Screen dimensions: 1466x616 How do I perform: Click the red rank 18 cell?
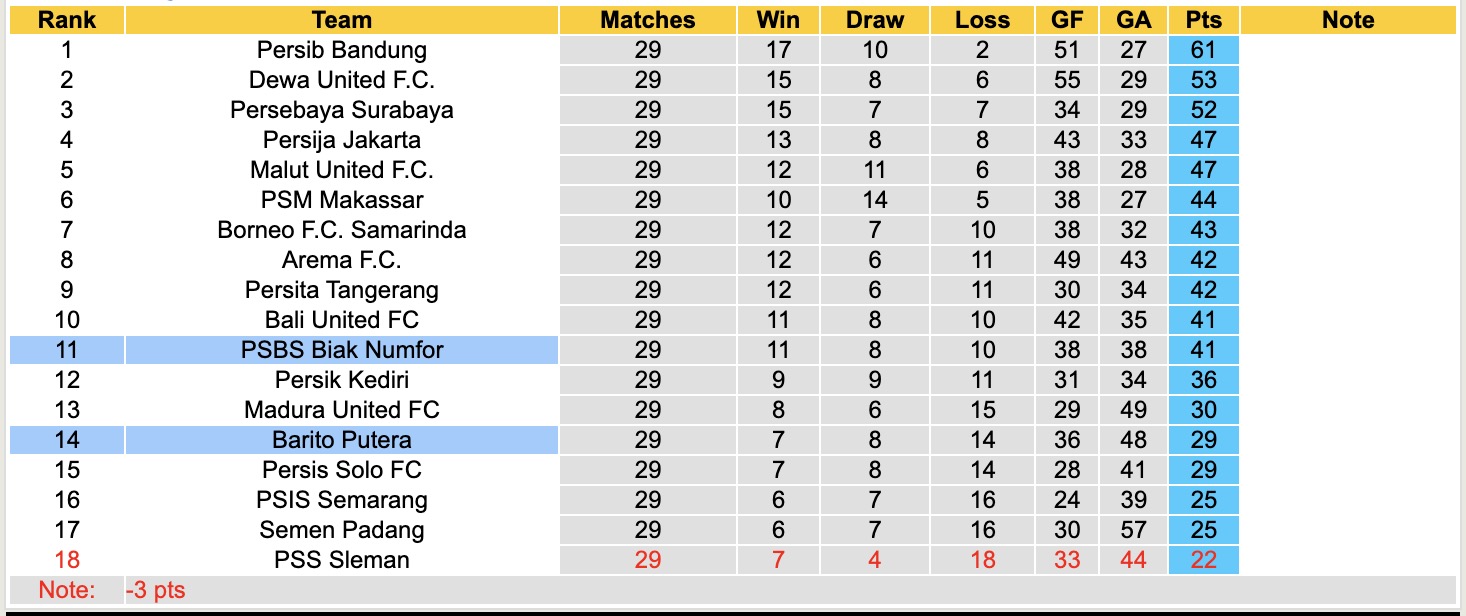tap(67, 560)
